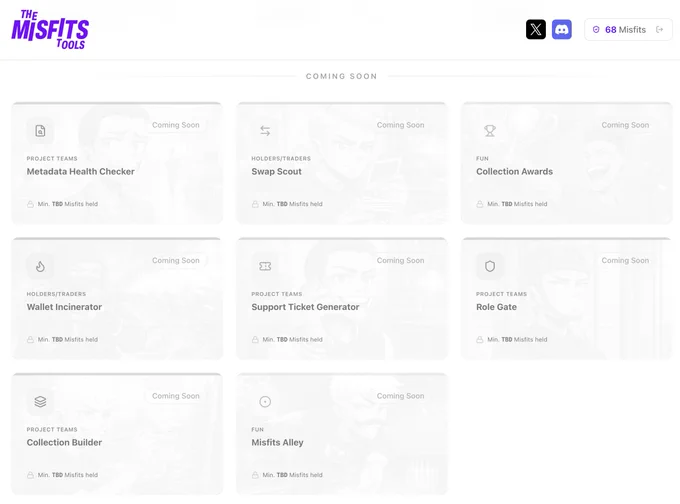Click Coming Soon badge on Collection Builder
Screen dimensions: 680x504
coord(176,396)
